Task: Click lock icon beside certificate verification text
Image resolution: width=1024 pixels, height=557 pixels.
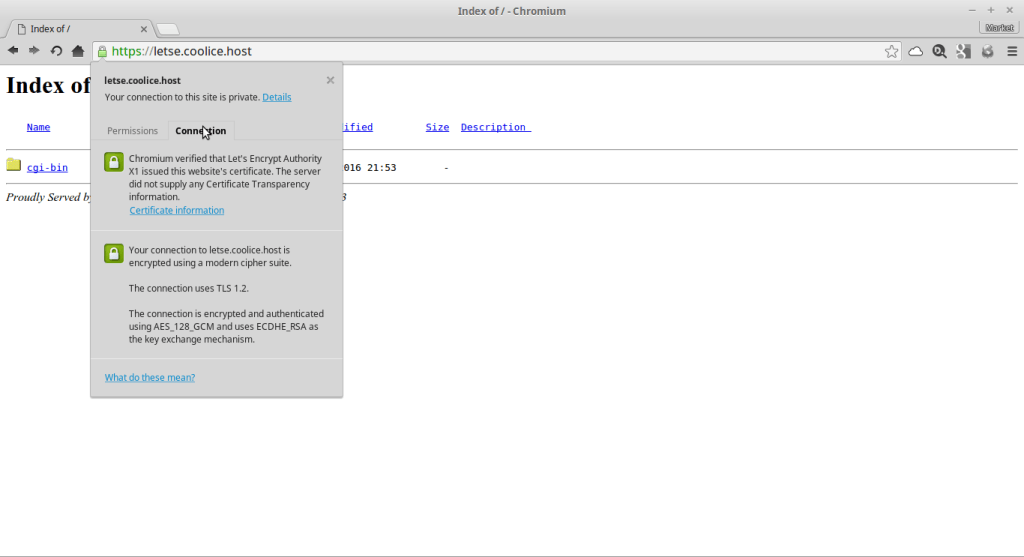Action: [x=114, y=162]
